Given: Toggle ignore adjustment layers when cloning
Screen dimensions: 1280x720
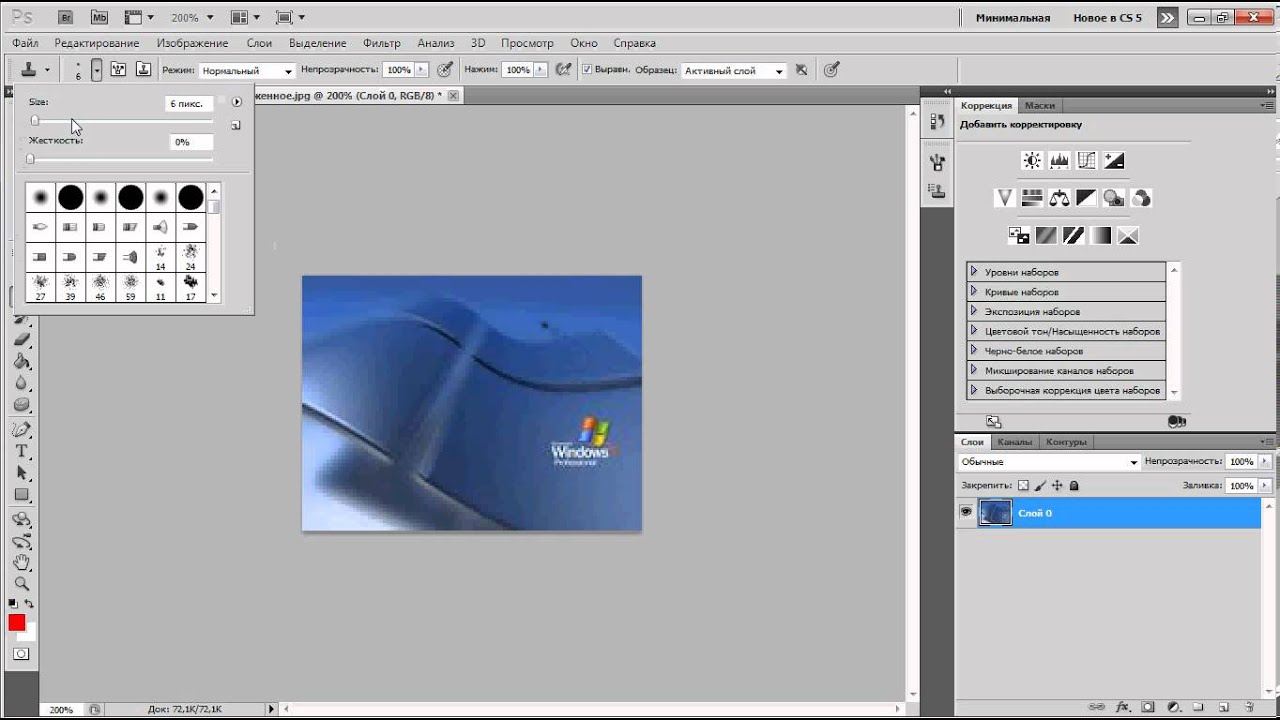Looking at the screenshot, I should 800,70.
